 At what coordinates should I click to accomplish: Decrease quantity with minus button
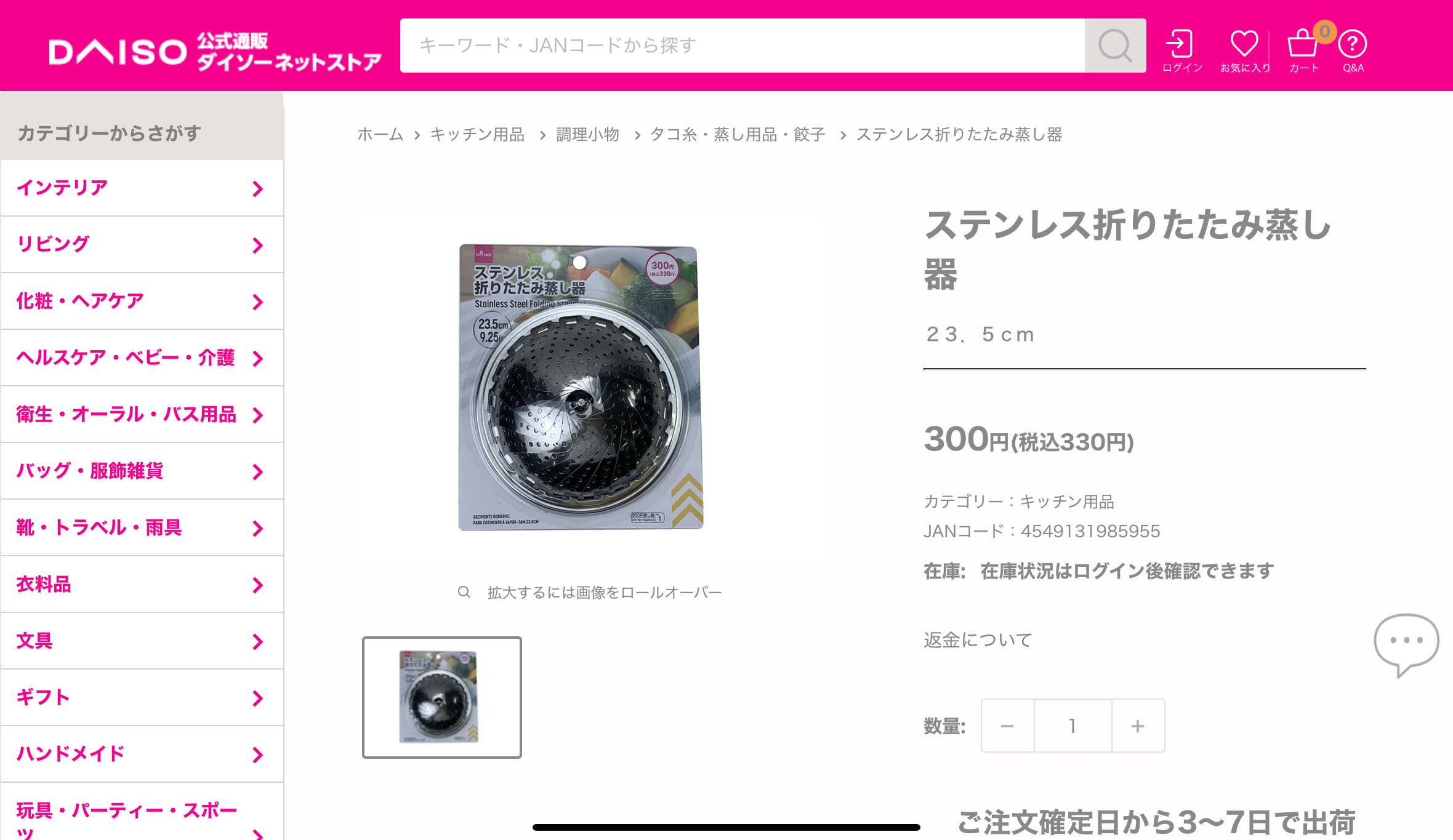pos(1007,726)
